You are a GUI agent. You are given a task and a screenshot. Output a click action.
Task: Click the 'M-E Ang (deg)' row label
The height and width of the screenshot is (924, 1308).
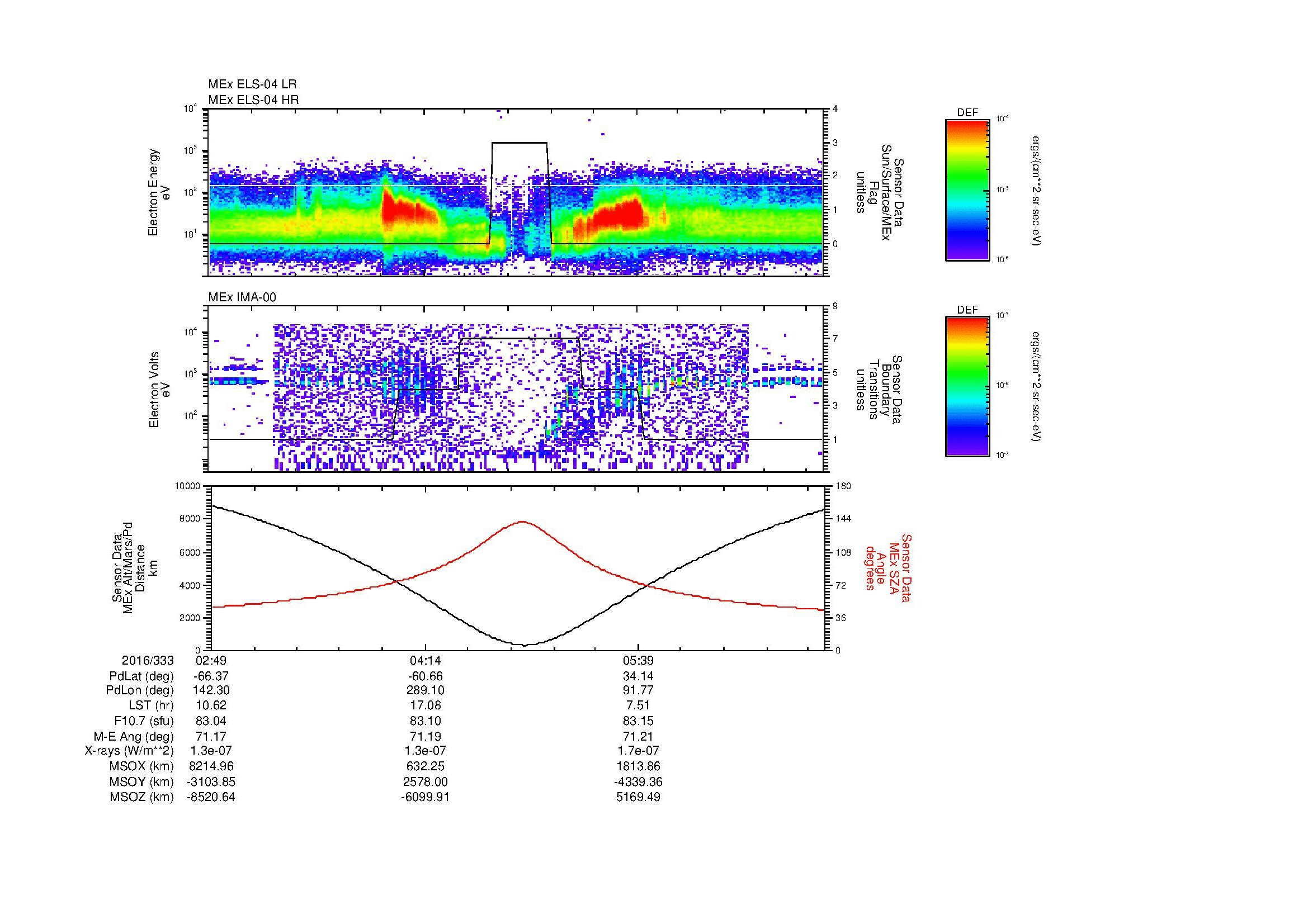pyautogui.click(x=134, y=737)
